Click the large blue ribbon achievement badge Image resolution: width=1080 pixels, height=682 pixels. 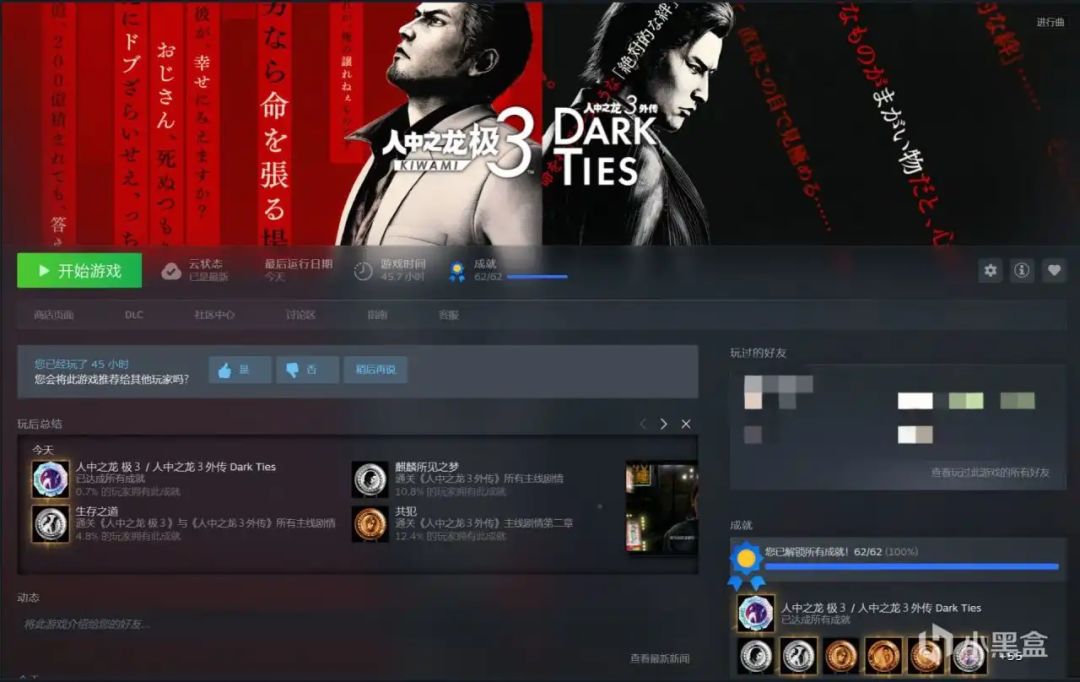pos(746,565)
